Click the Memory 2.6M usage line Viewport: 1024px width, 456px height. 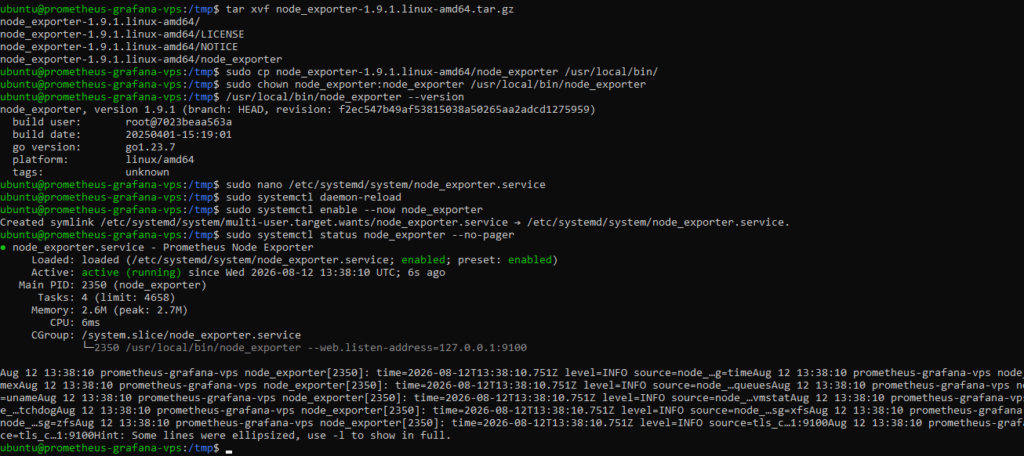109,310
